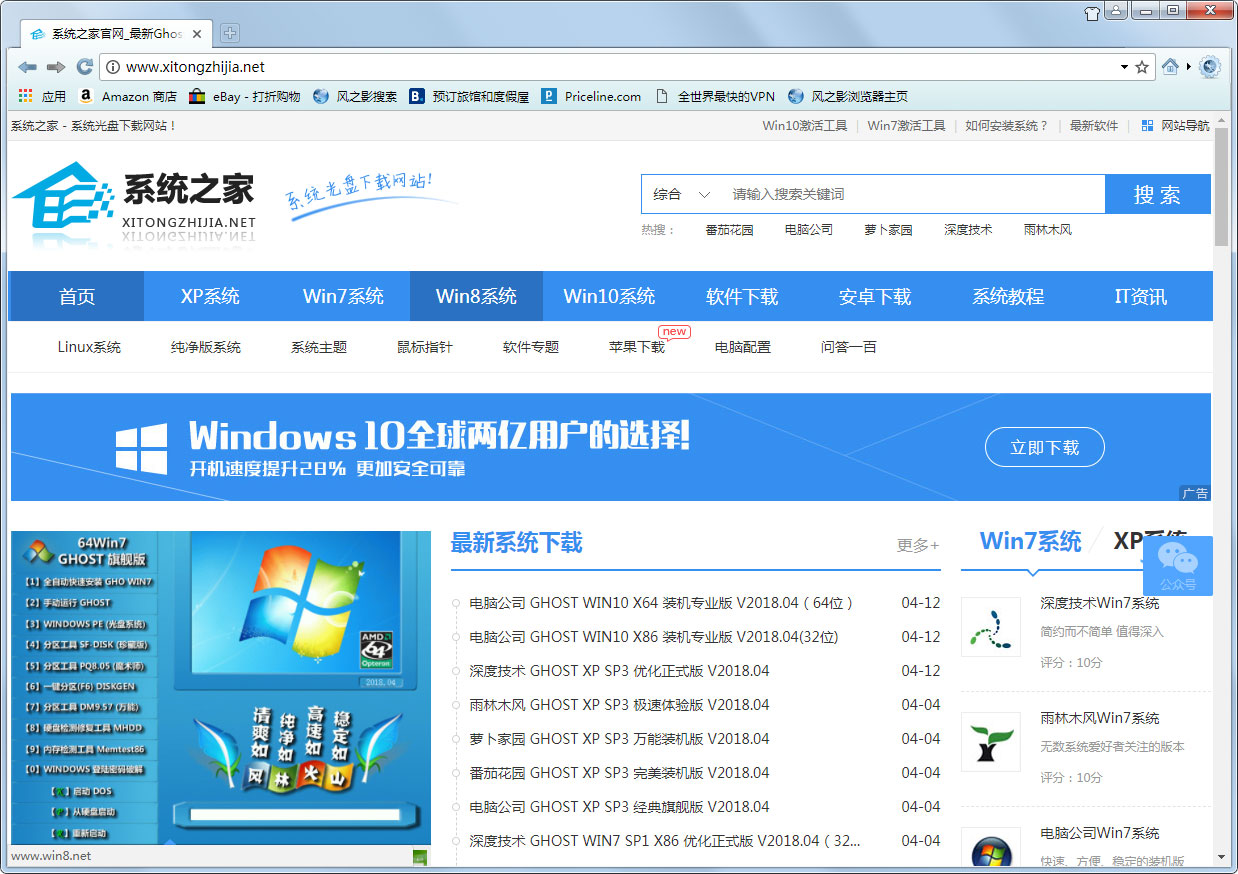Click the 更多+ link in 最新系统下载
The width and height of the screenshot is (1238, 874).
coord(917,545)
